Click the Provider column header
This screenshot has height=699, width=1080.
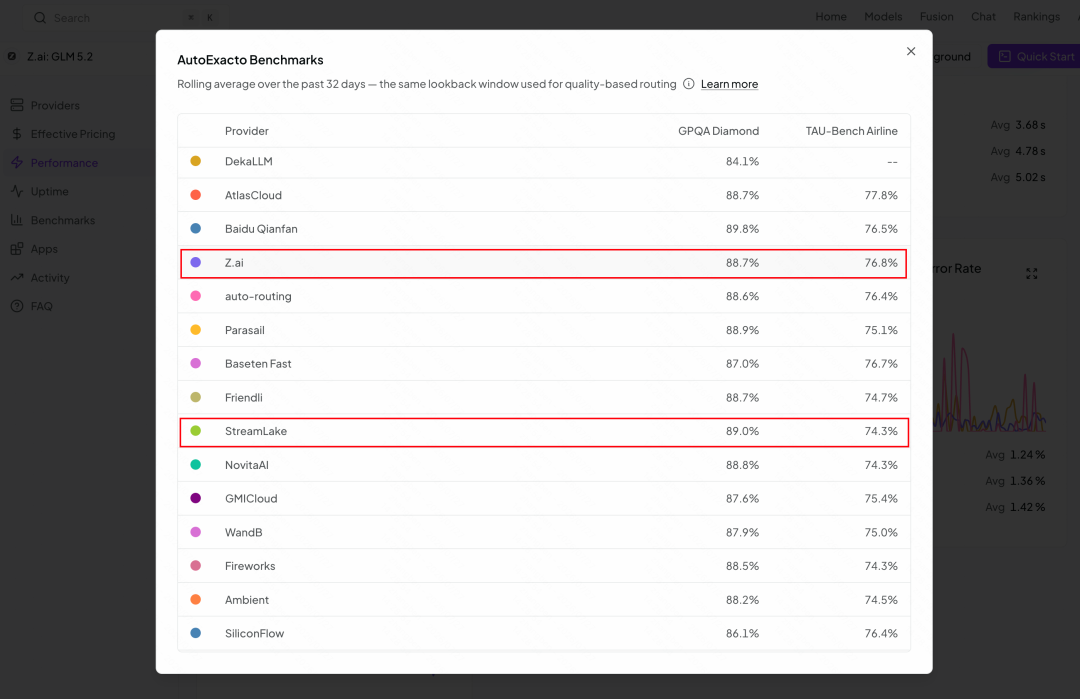247,131
